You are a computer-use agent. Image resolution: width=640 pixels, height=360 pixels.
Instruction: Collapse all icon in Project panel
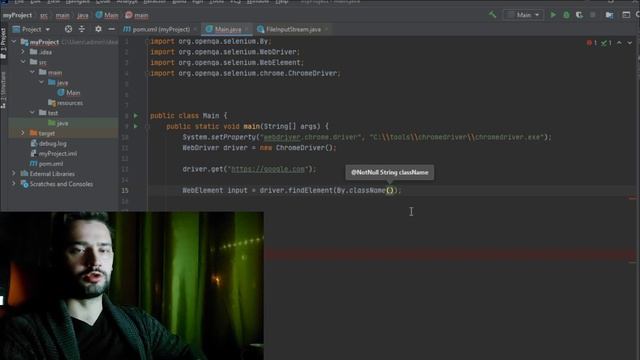[x=82, y=29]
